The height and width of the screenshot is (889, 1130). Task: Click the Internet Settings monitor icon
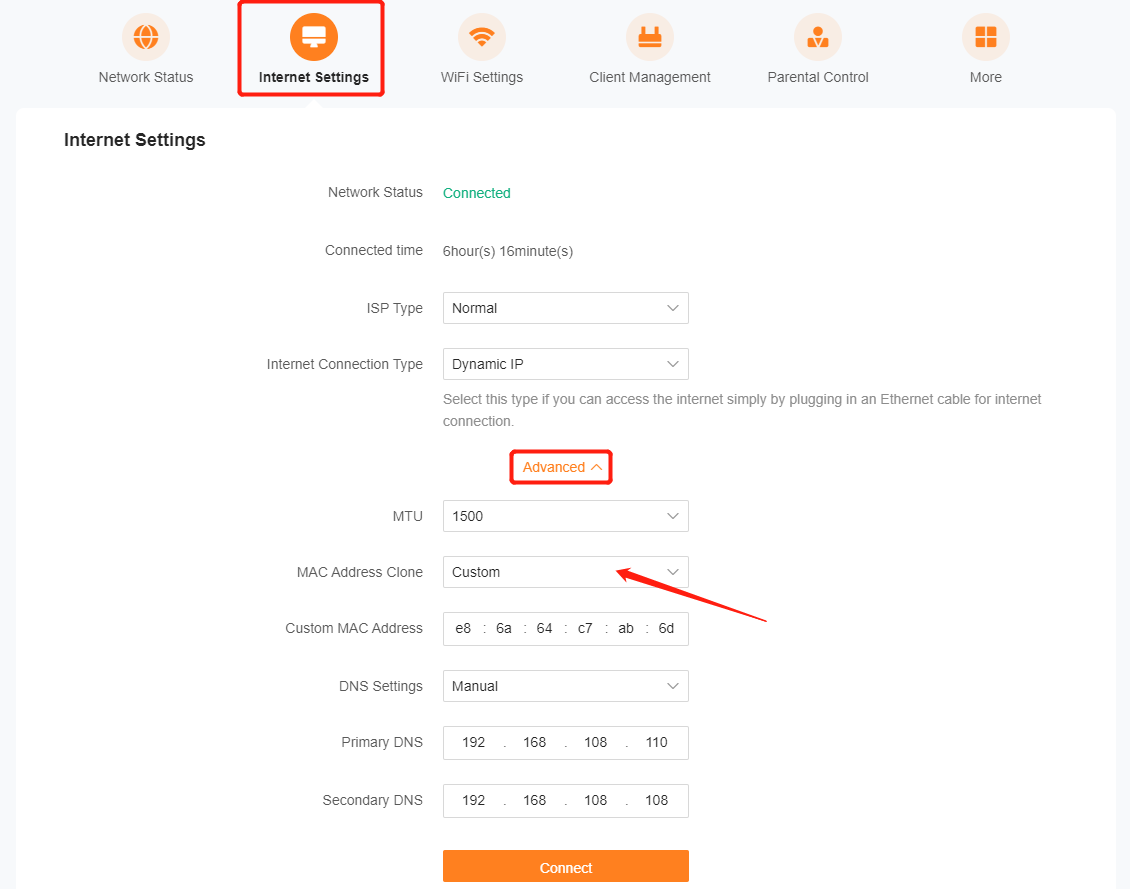pos(314,38)
